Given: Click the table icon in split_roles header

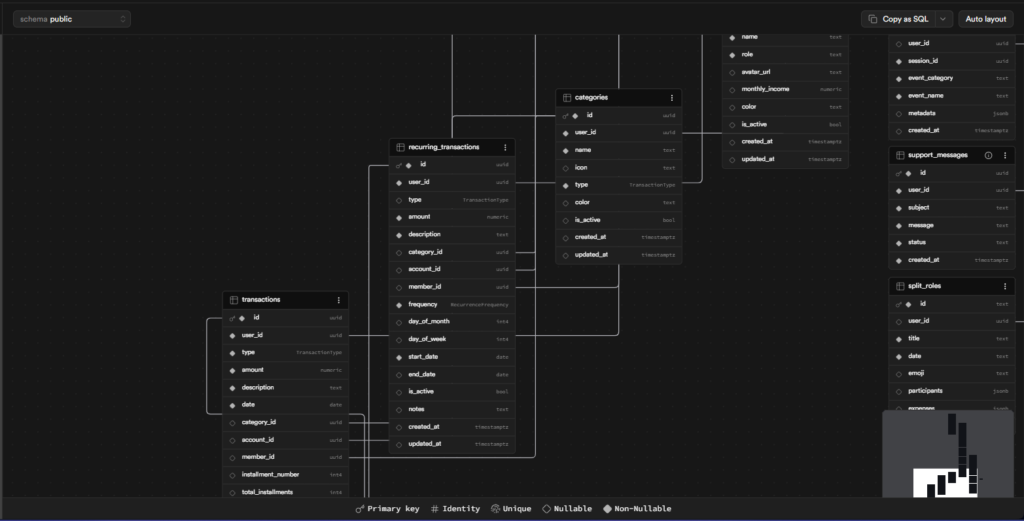Looking at the screenshot, I should click(900, 286).
